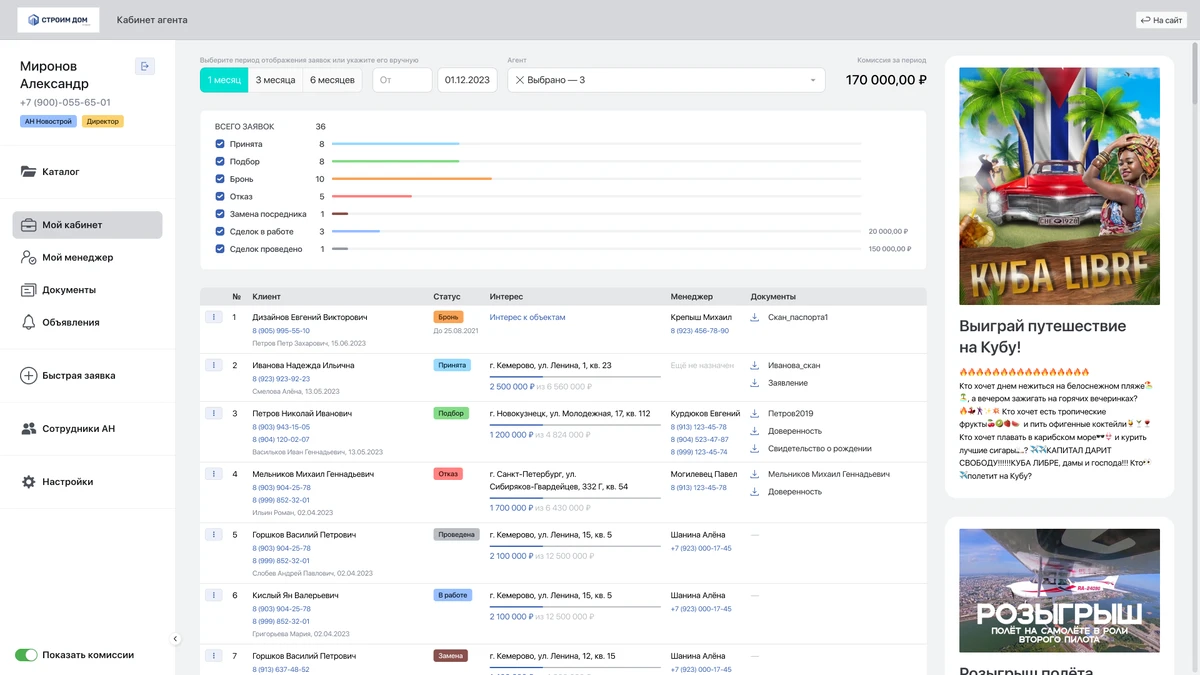Open row menu for Петров Николай Иванович
The height and width of the screenshot is (675, 1200).
tap(213, 413)
